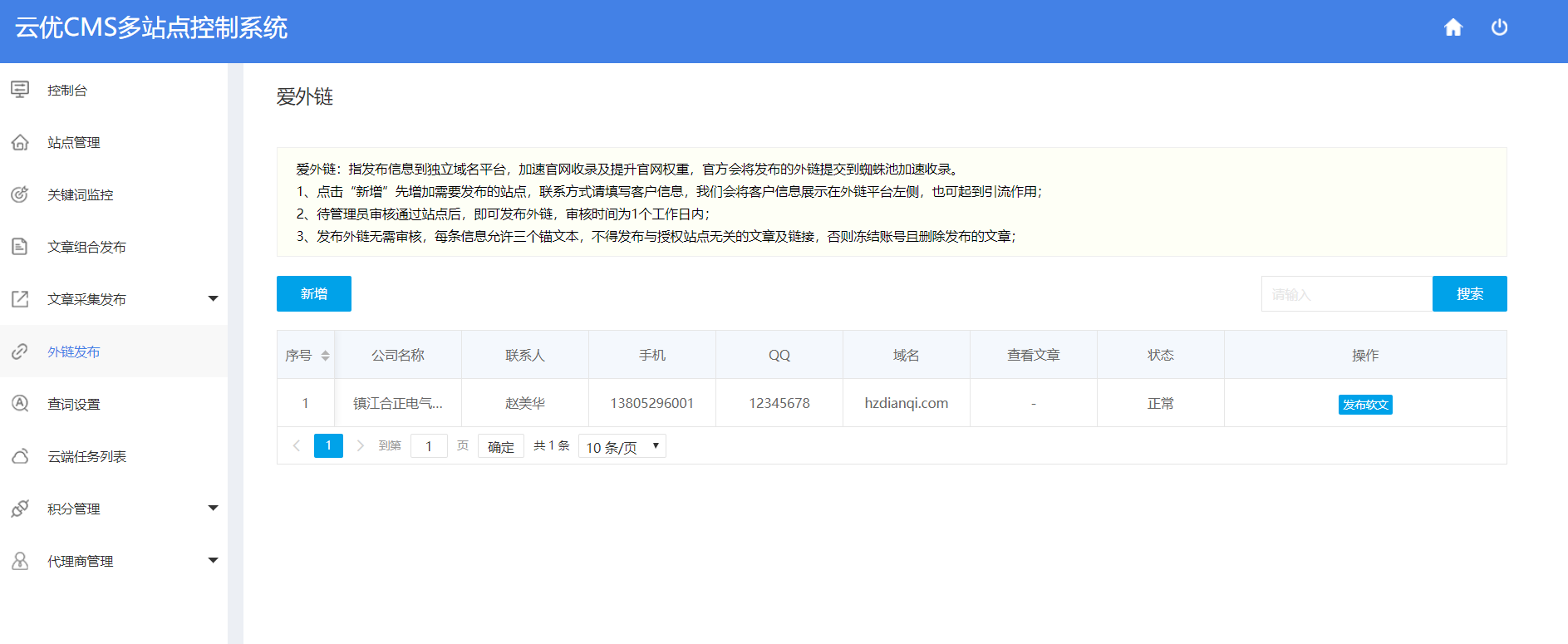Click the phone number 13805296001
Viewport: 1568px width, 644px height.
point(652,403)
